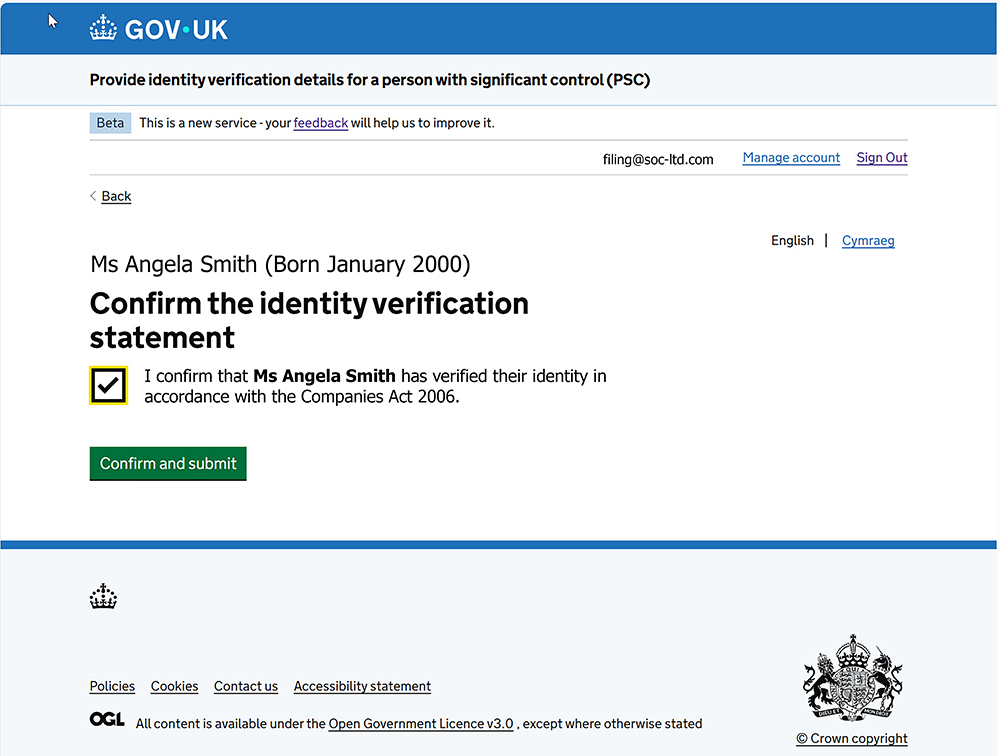Open the Open Government Licence v3.0 link

click(x=421, y=723)
